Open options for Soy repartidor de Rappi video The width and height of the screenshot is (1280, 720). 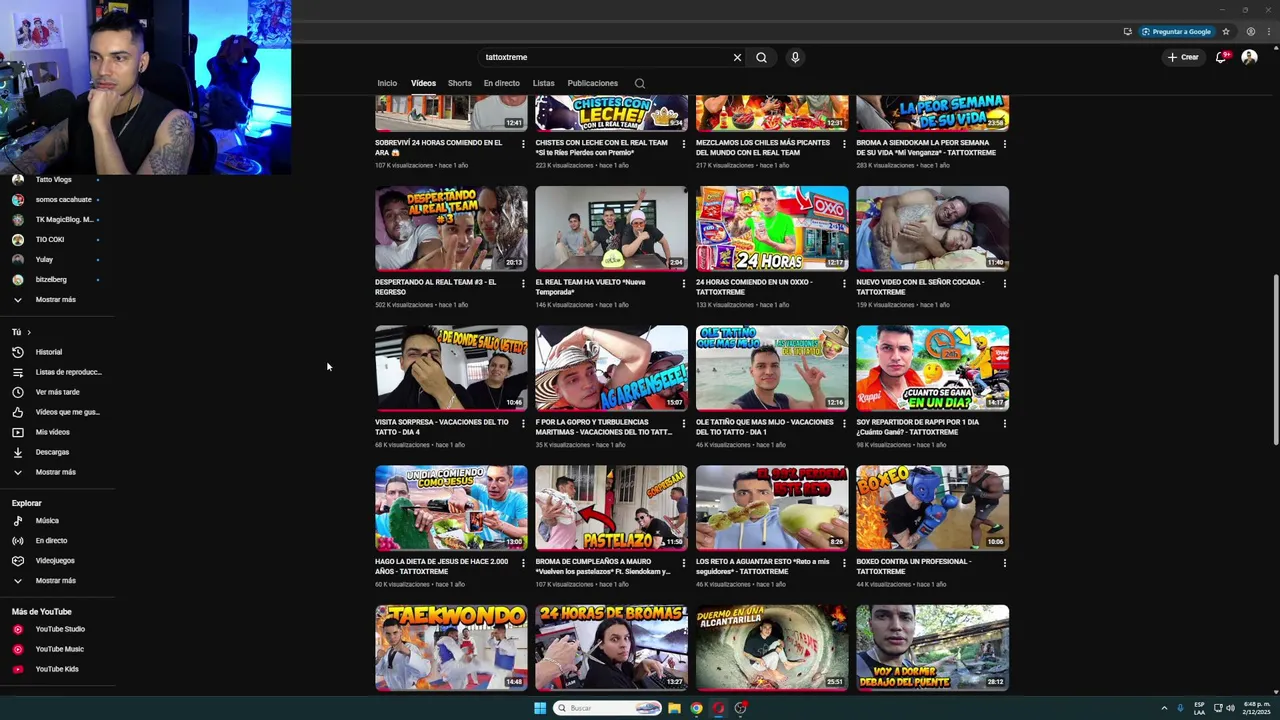click(1004, 423)
